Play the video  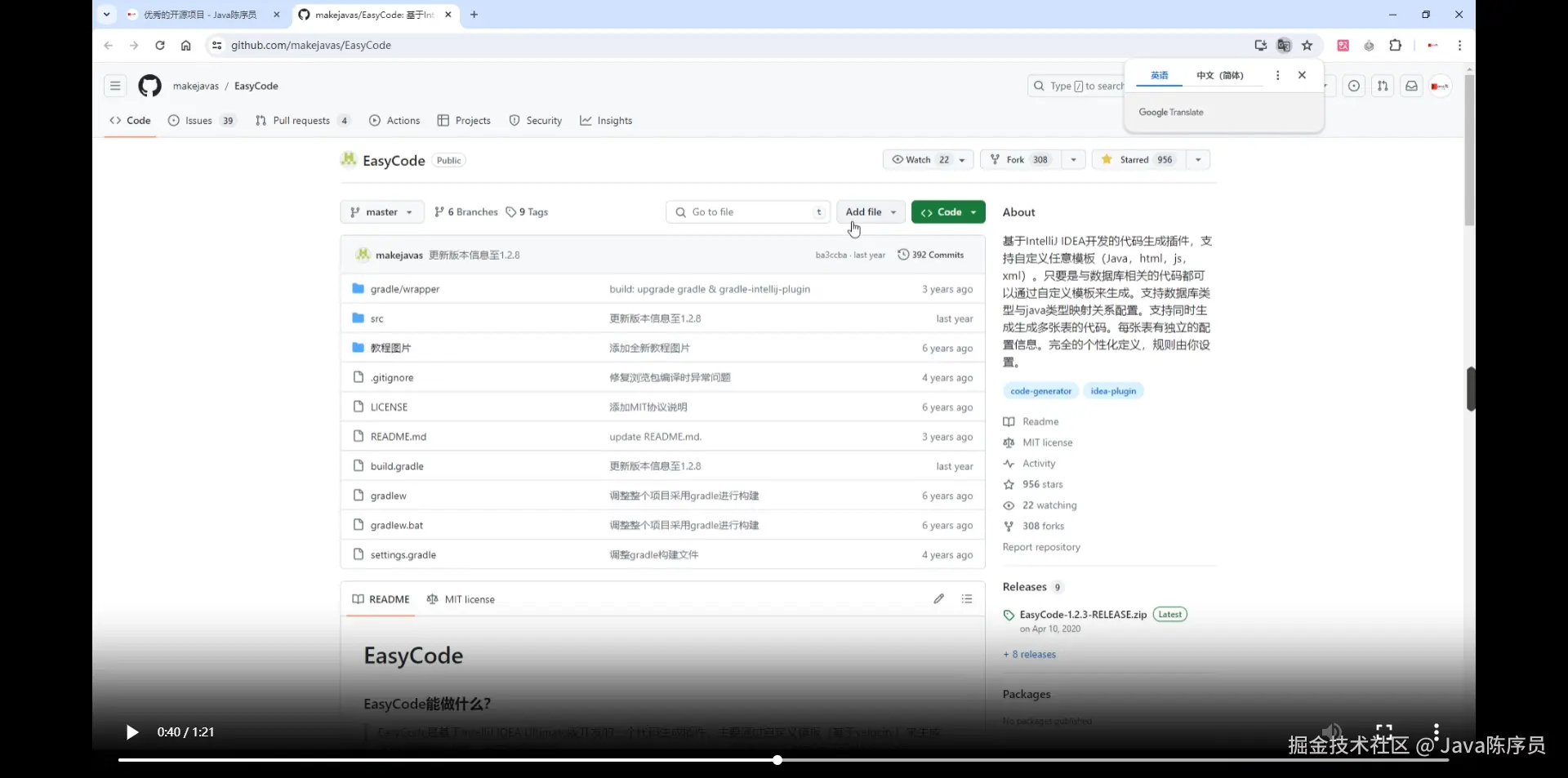click(131, 732)
